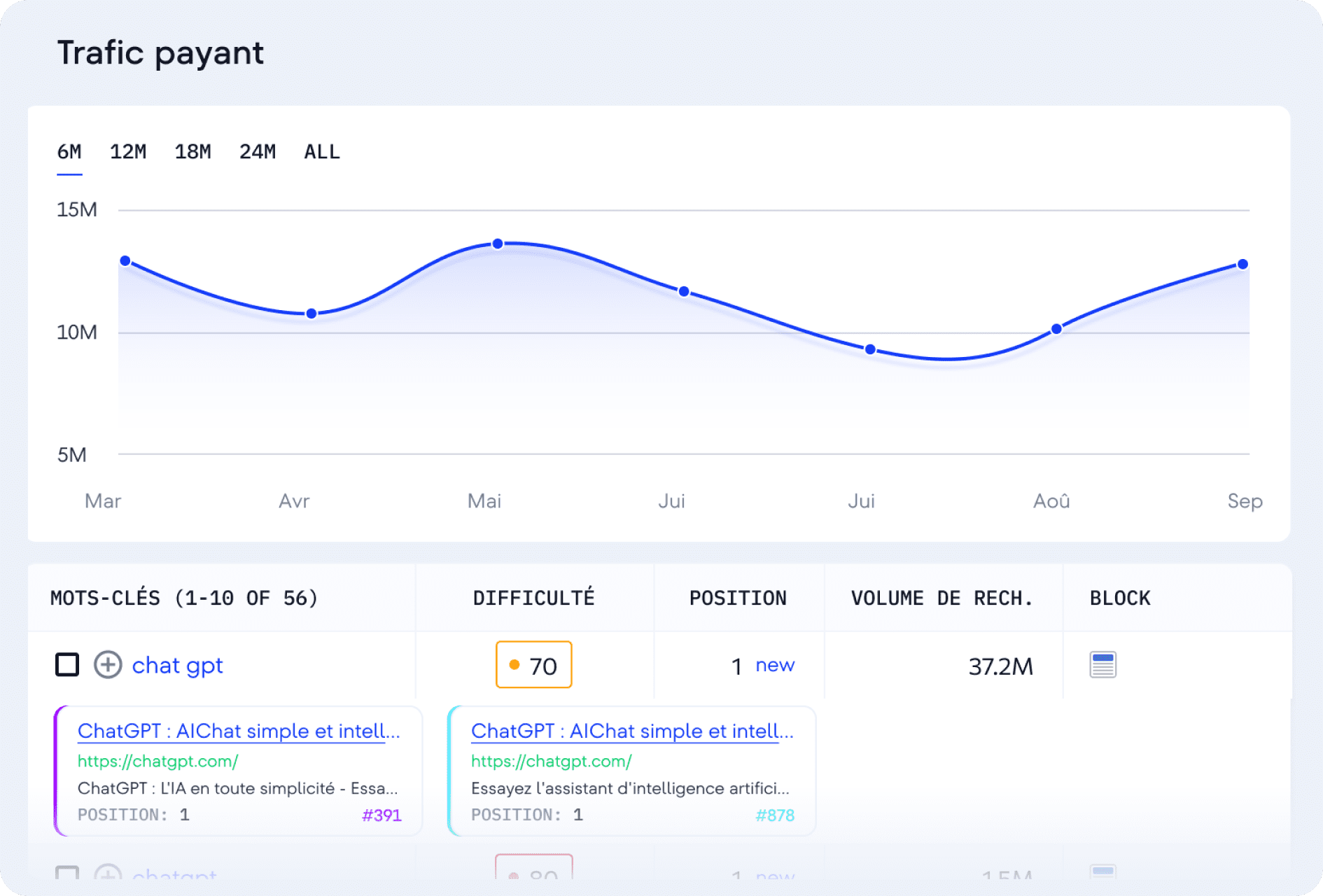
Task: Click the Mar data point on the chart
Action: tap(125, 261)
